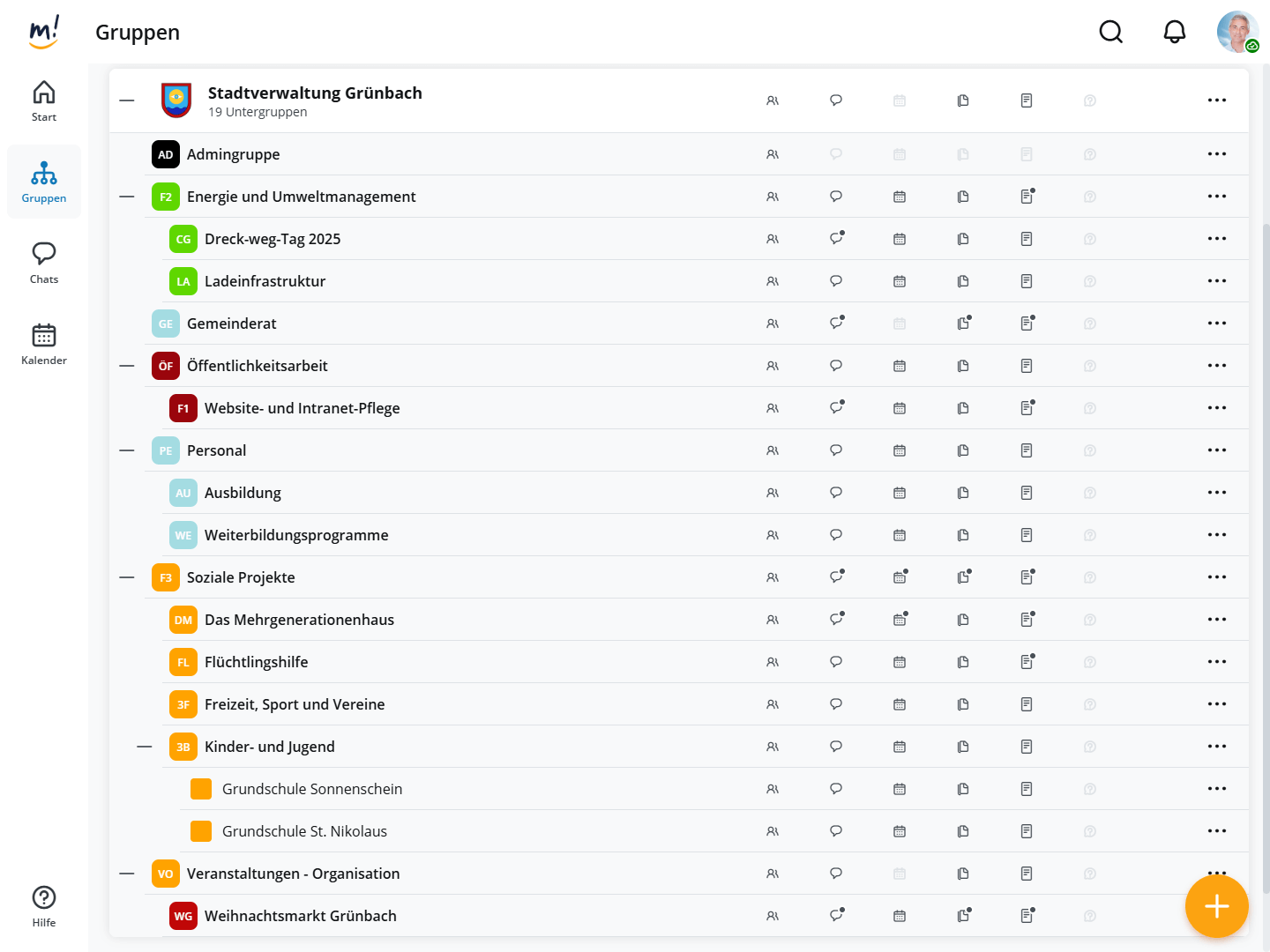Viewport: 1270px width, 952px height.
Task: Open calendar for Soziale Projekte group
Action: tap(900, 577)
